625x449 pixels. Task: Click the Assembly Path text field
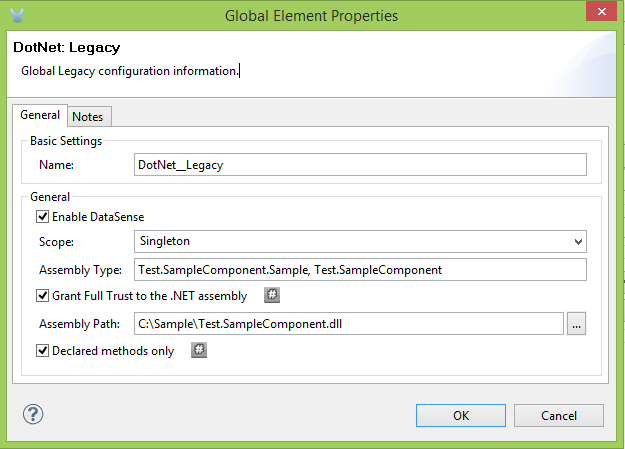(x=347, y=323)
